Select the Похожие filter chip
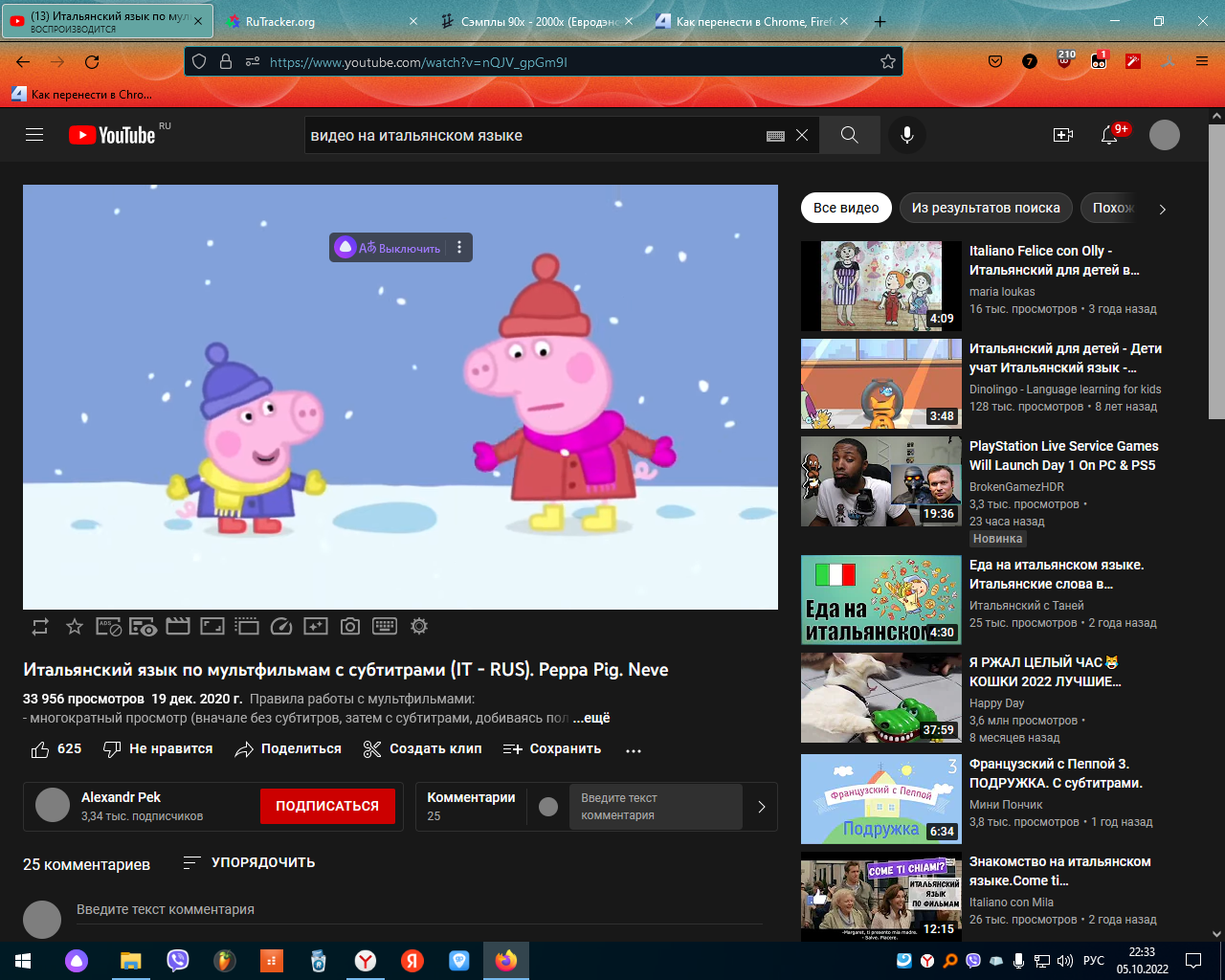 tap(1110, 208)
